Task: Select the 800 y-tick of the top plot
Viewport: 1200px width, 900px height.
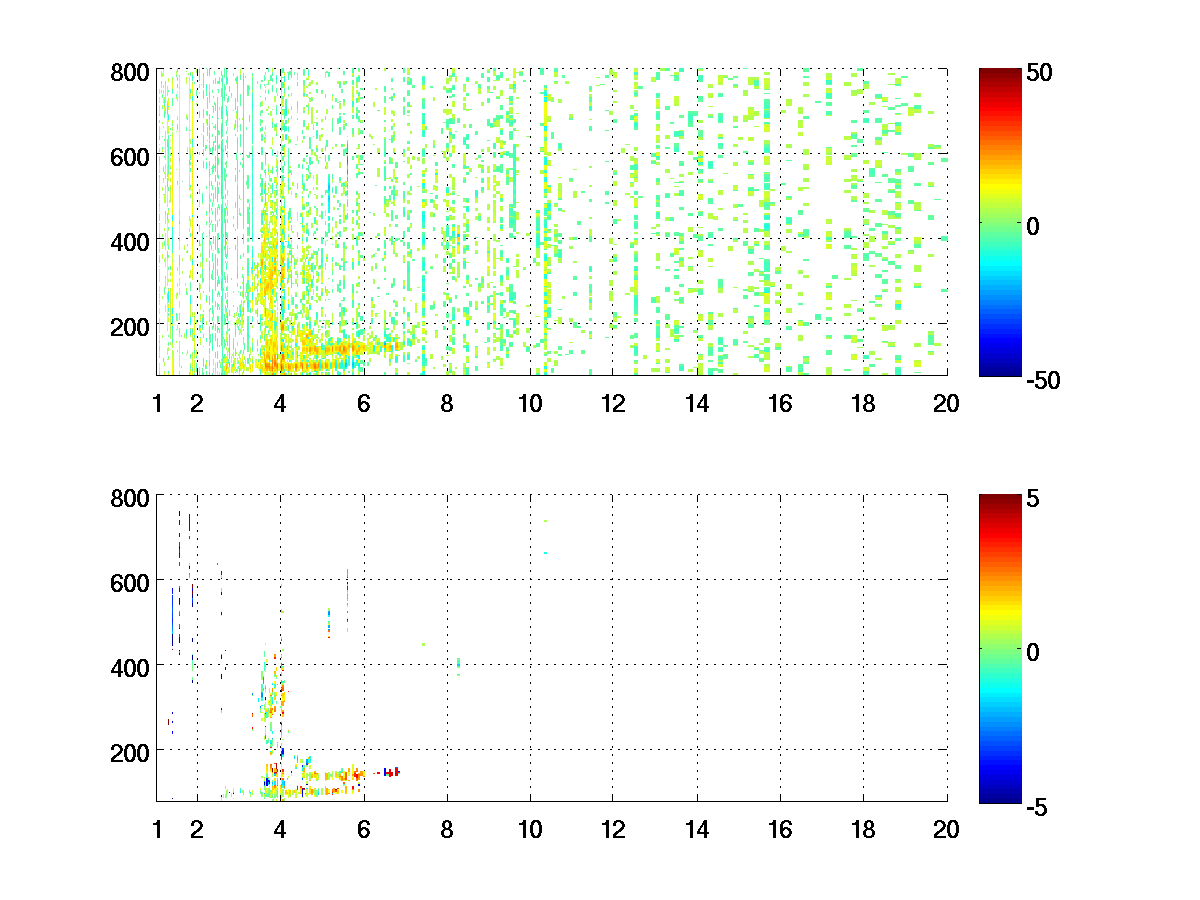Action: (x=131, y=72)
